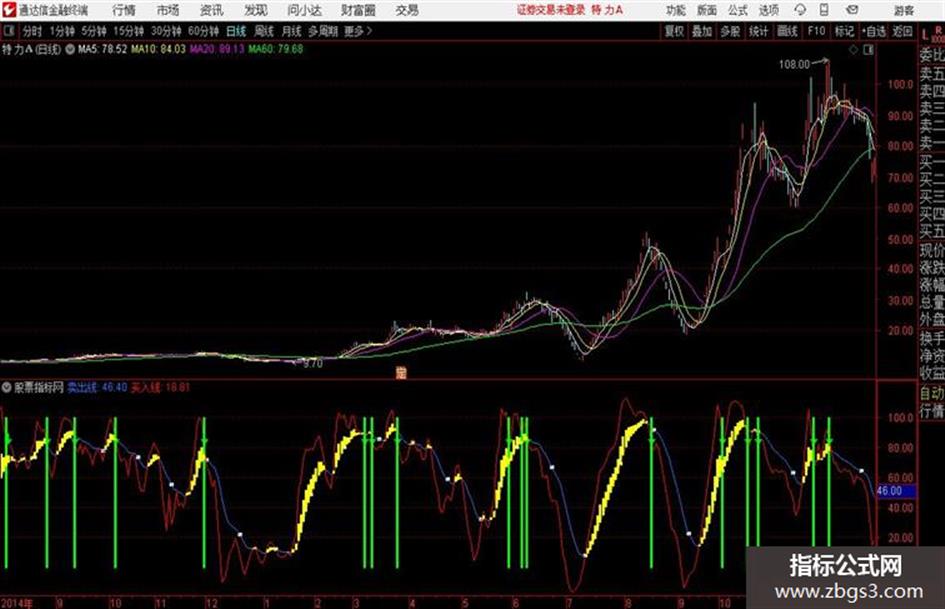Screen dimensions: 945x609
Task: Open the F10 company info
Action: click(x=817, y=31)
